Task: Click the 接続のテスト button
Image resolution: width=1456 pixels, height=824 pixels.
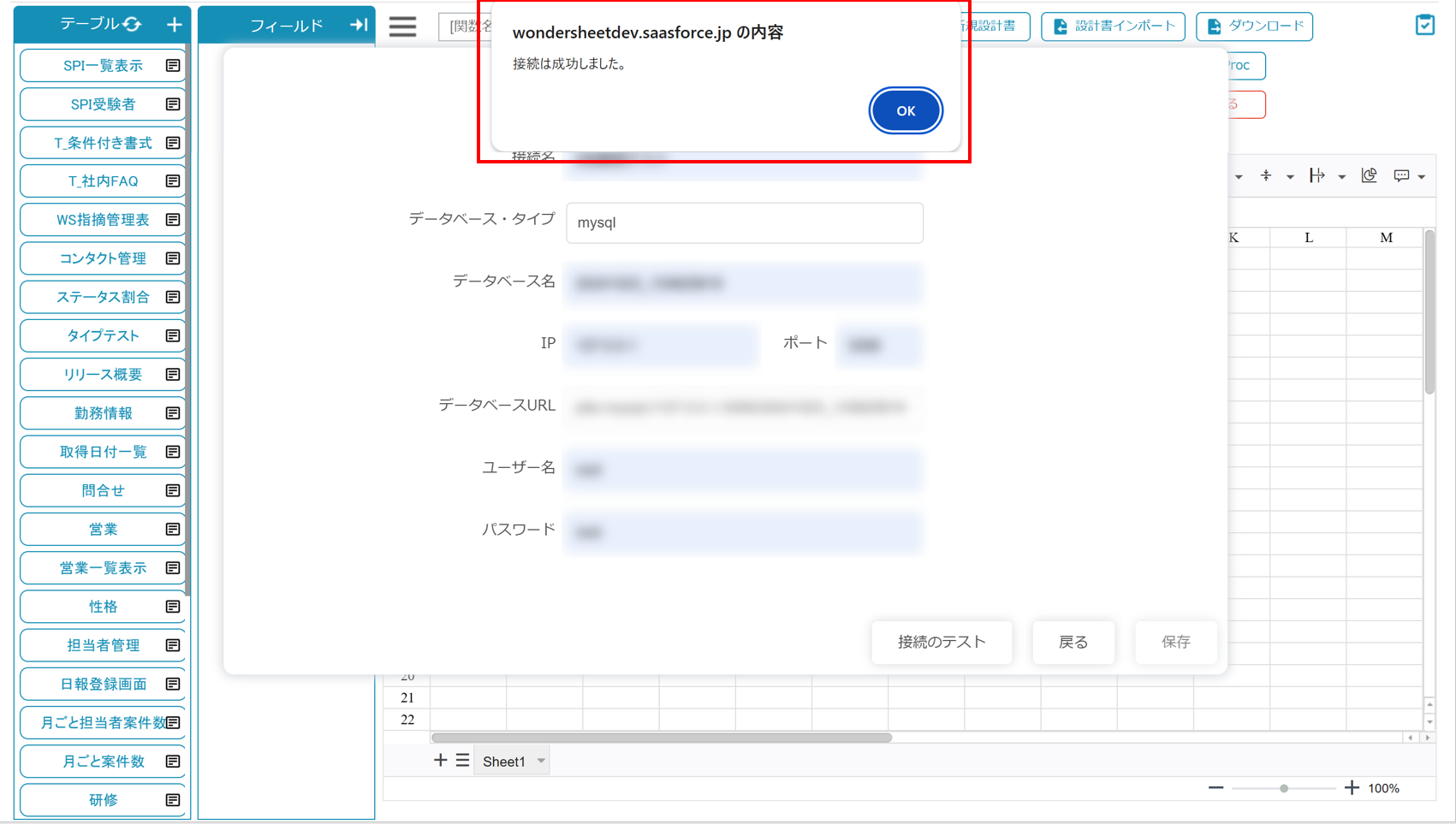Action: tap(942, 642)
